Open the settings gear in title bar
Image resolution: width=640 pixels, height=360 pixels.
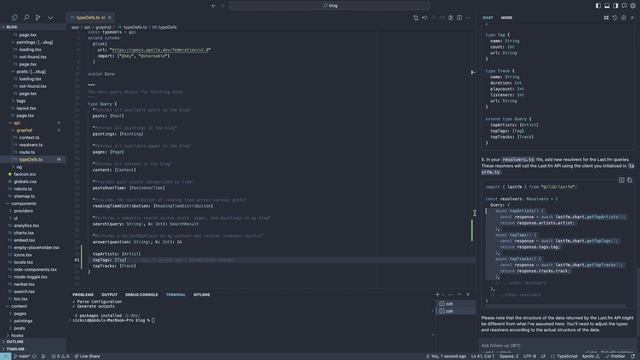(633, 6)
